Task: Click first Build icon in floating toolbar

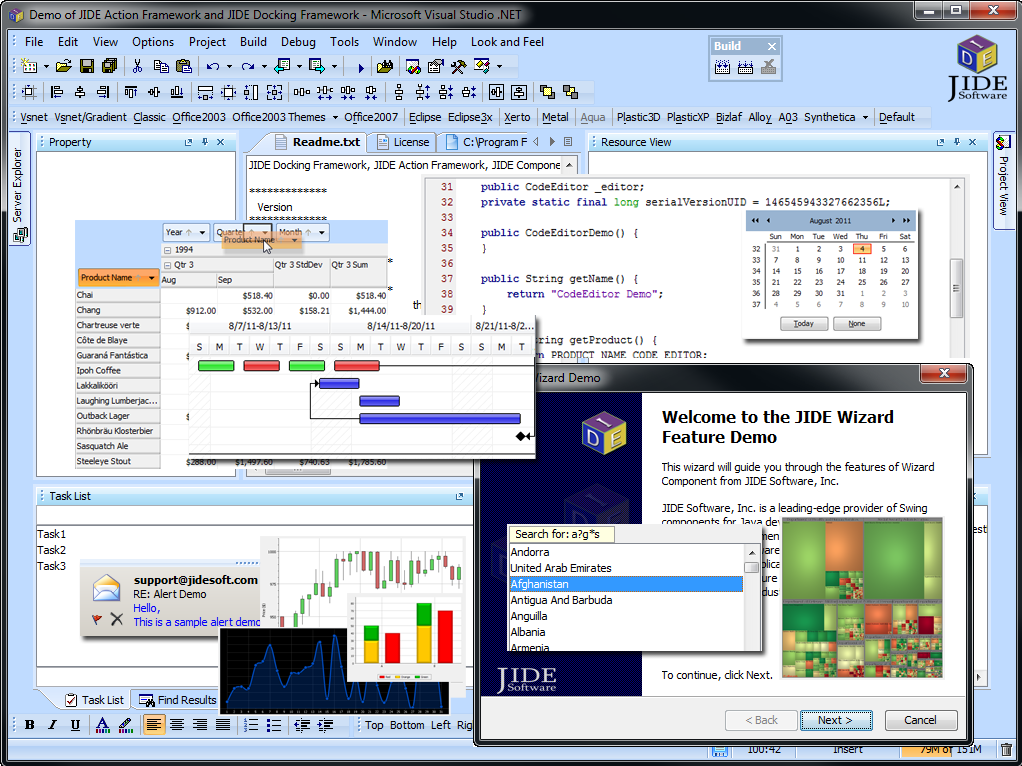Action: 723,67
